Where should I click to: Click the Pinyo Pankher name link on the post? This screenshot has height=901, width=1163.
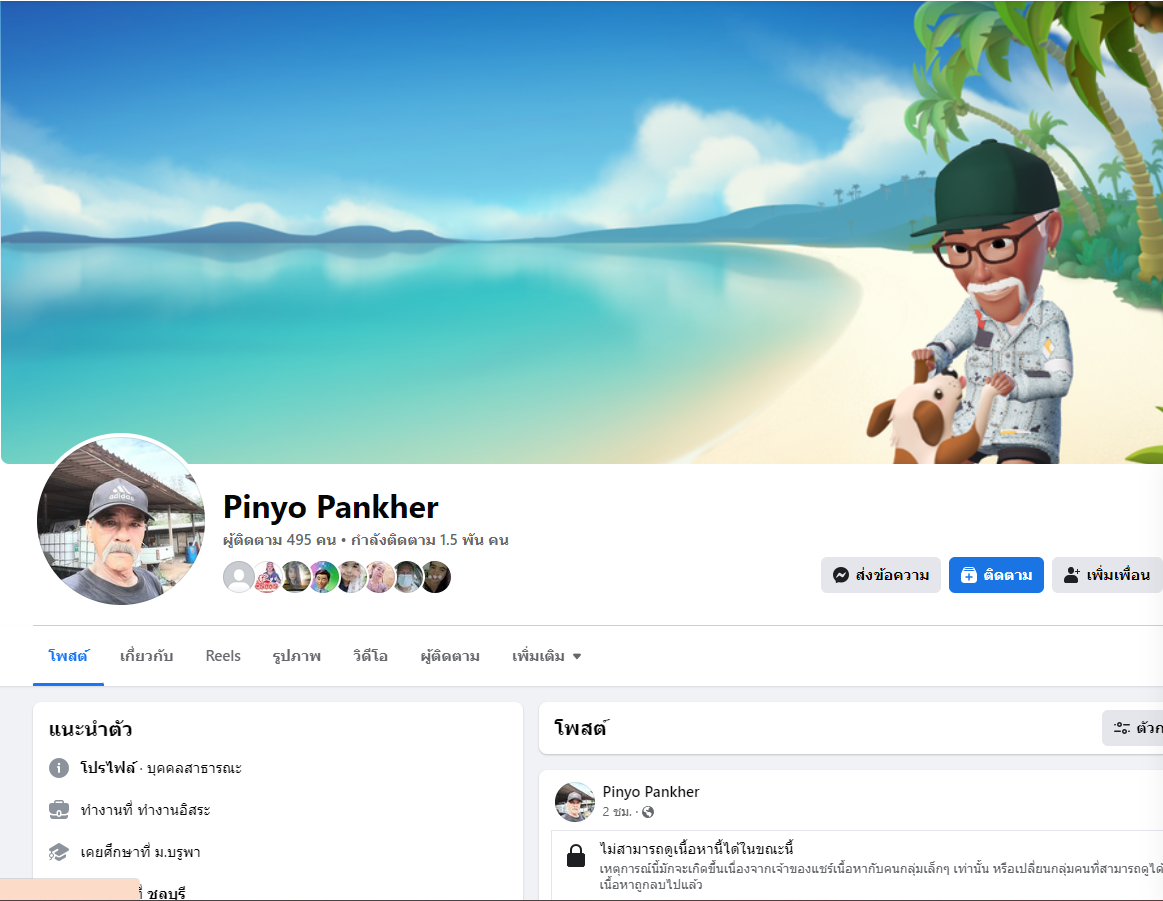pyautogui.click(x=650, y=792)
